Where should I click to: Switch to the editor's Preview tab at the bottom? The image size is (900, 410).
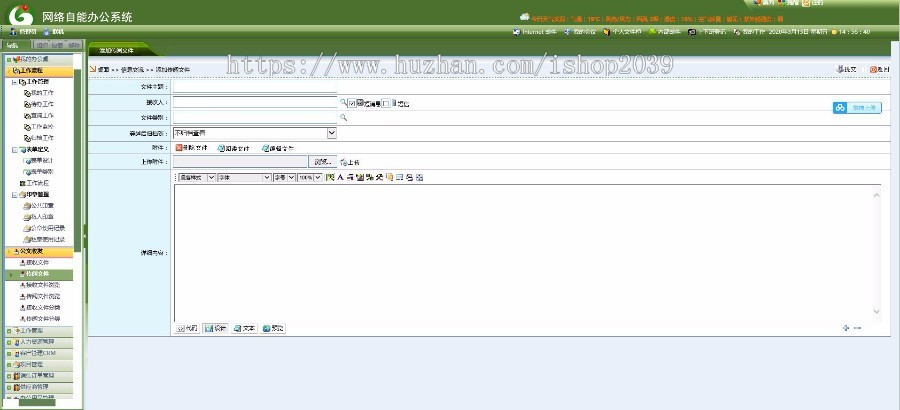tap(273, 328)
